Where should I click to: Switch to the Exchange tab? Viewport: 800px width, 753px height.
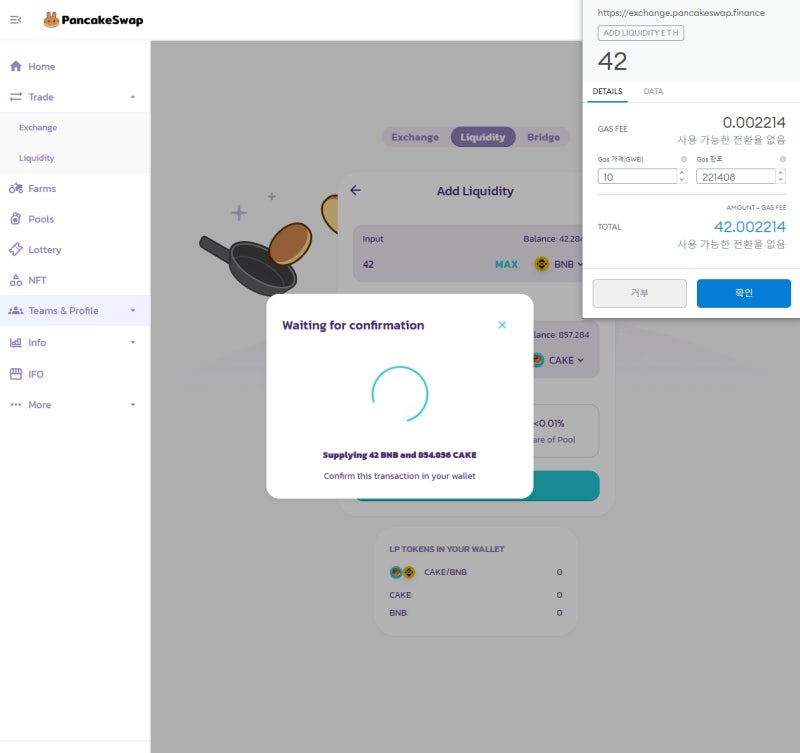[415, 137]
